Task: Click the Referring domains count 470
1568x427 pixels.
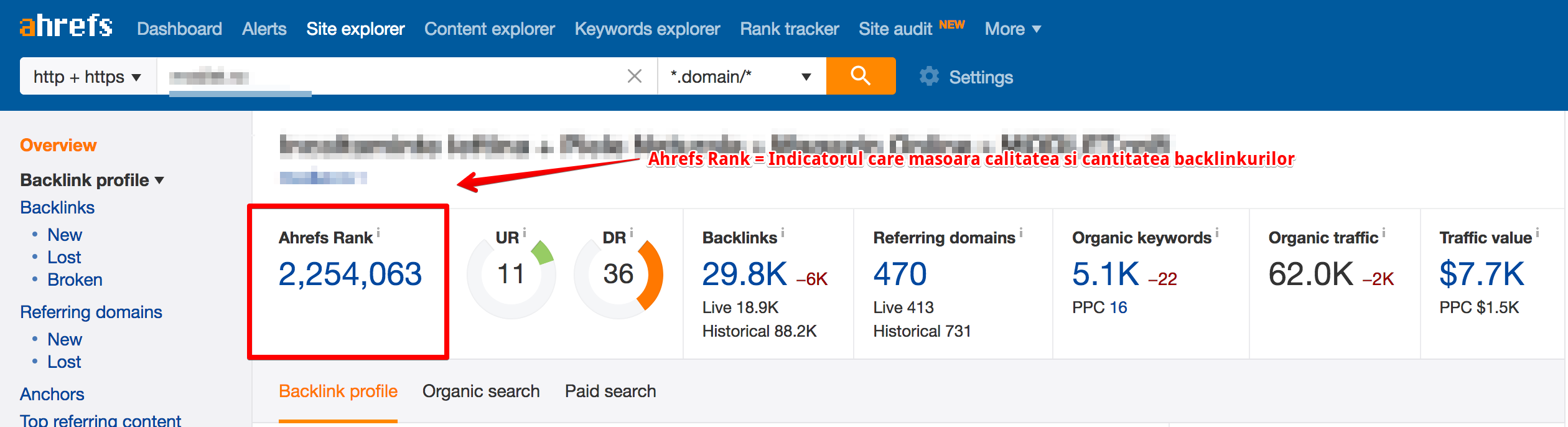Action: pyautogui.click(x=900, y=274)
